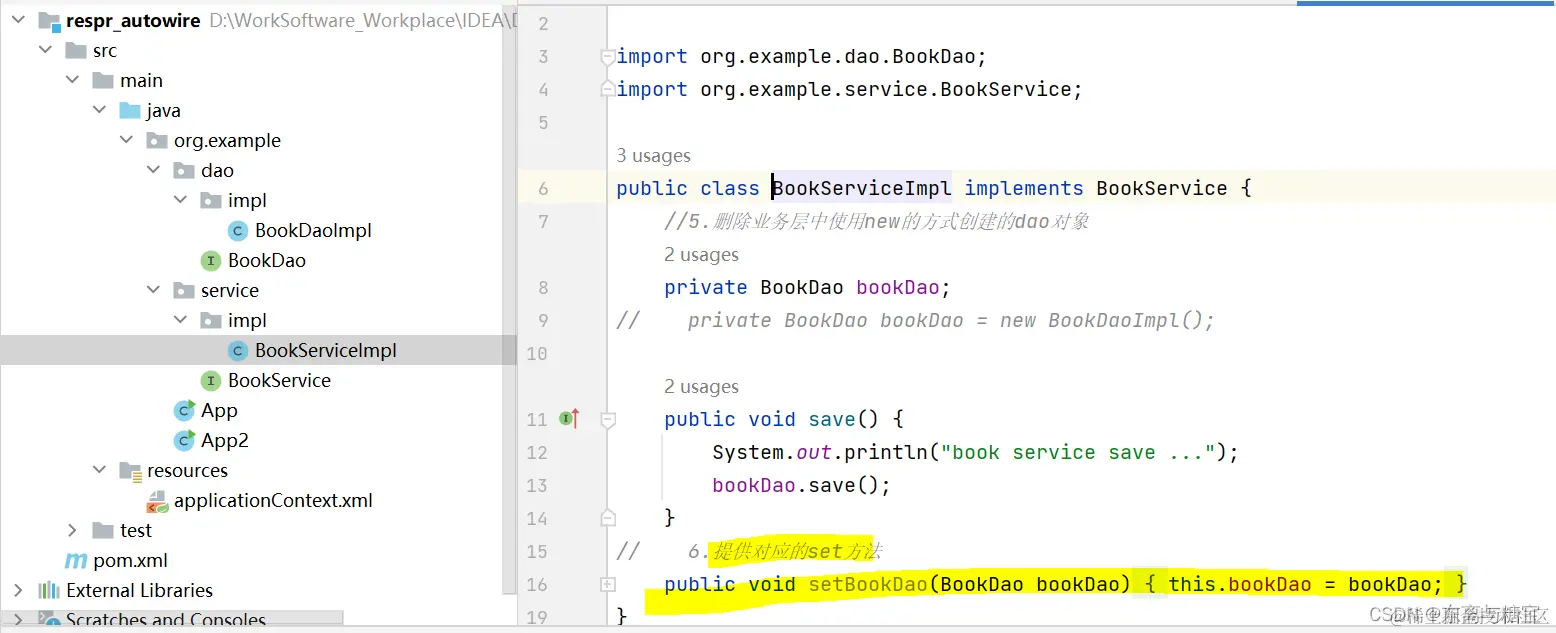Click the src folder icon
The image size is (1556, 633).
pyautogui.click(x=76, y=50)
